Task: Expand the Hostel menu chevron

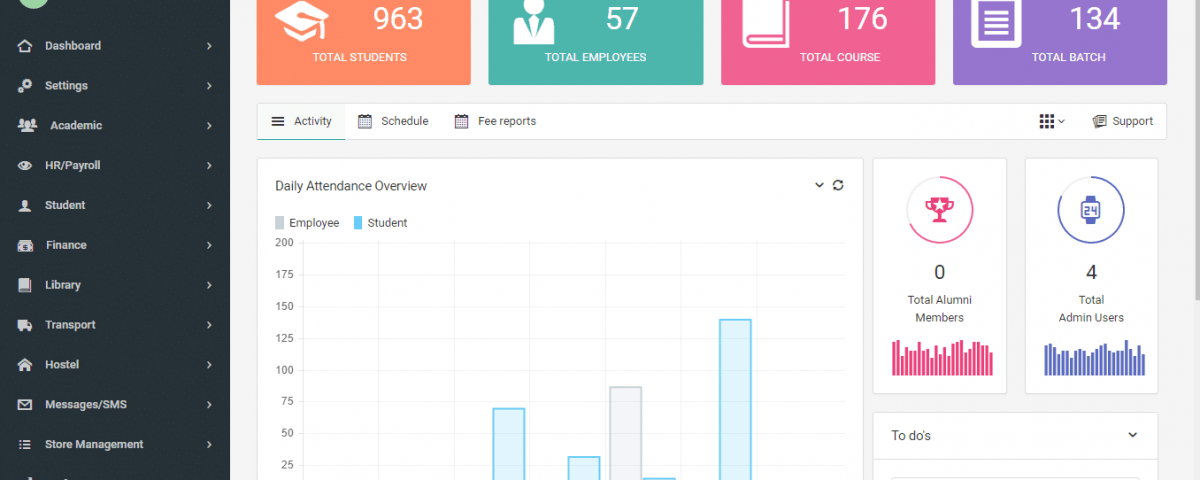Action: (209, 365)
